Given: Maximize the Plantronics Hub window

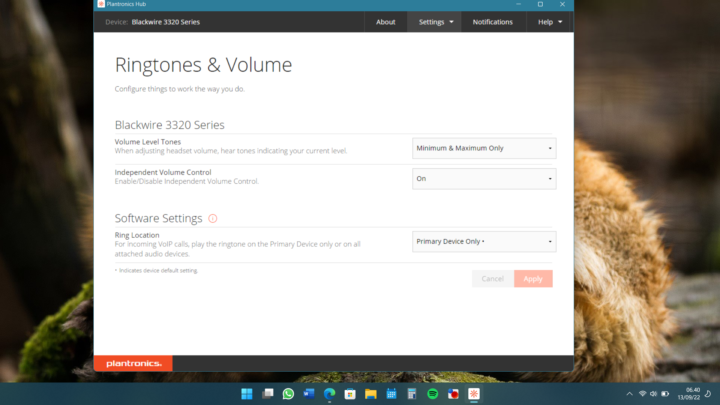Looking at the screenshot, I should [x=540, y=4].
